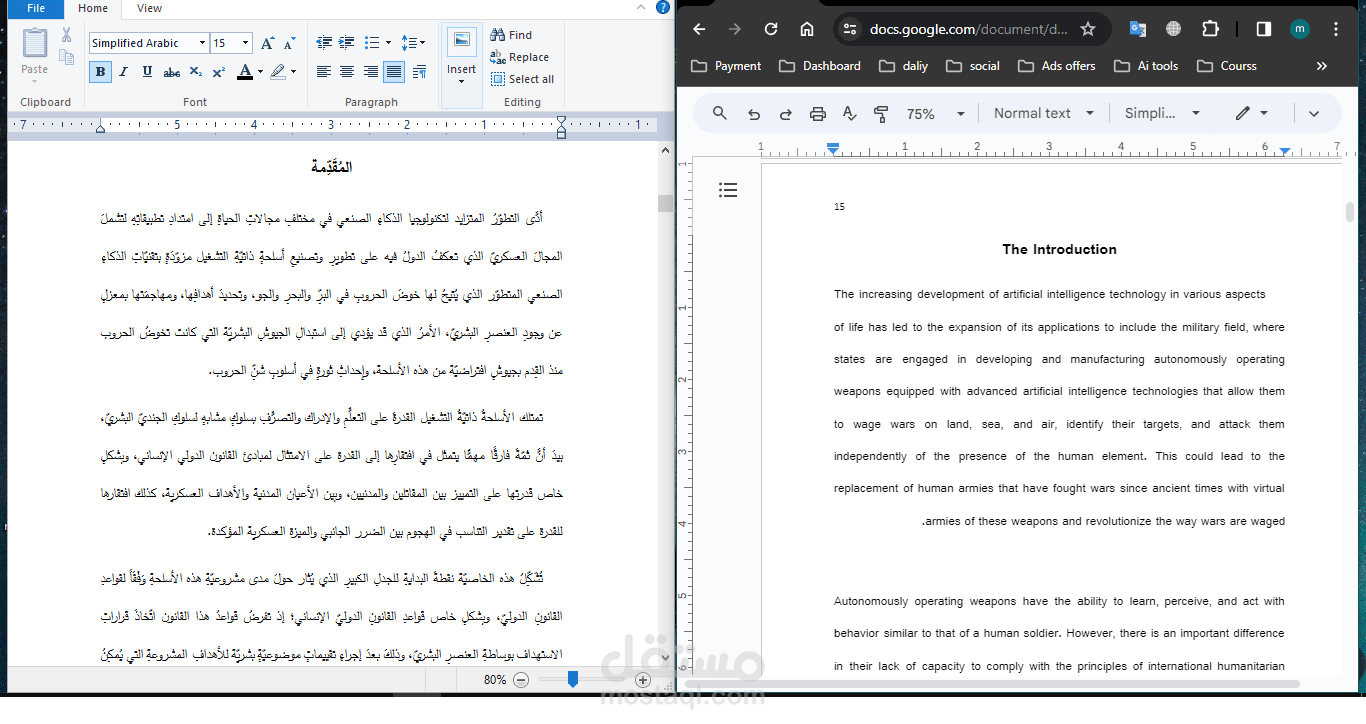Click the Paste clipboard icon in WordPad
Image resolution: width=1366 pixels, height=724 pixels.
coord(34,43)
